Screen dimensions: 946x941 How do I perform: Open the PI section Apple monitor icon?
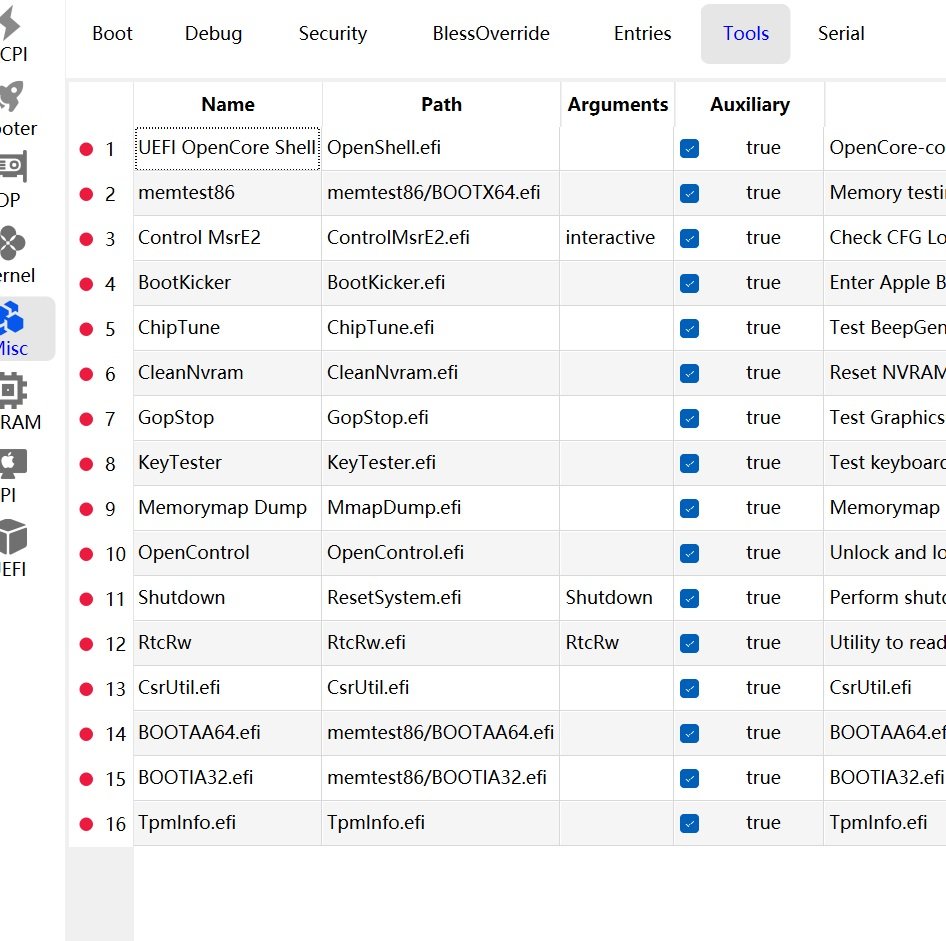(x=12, y=464)
